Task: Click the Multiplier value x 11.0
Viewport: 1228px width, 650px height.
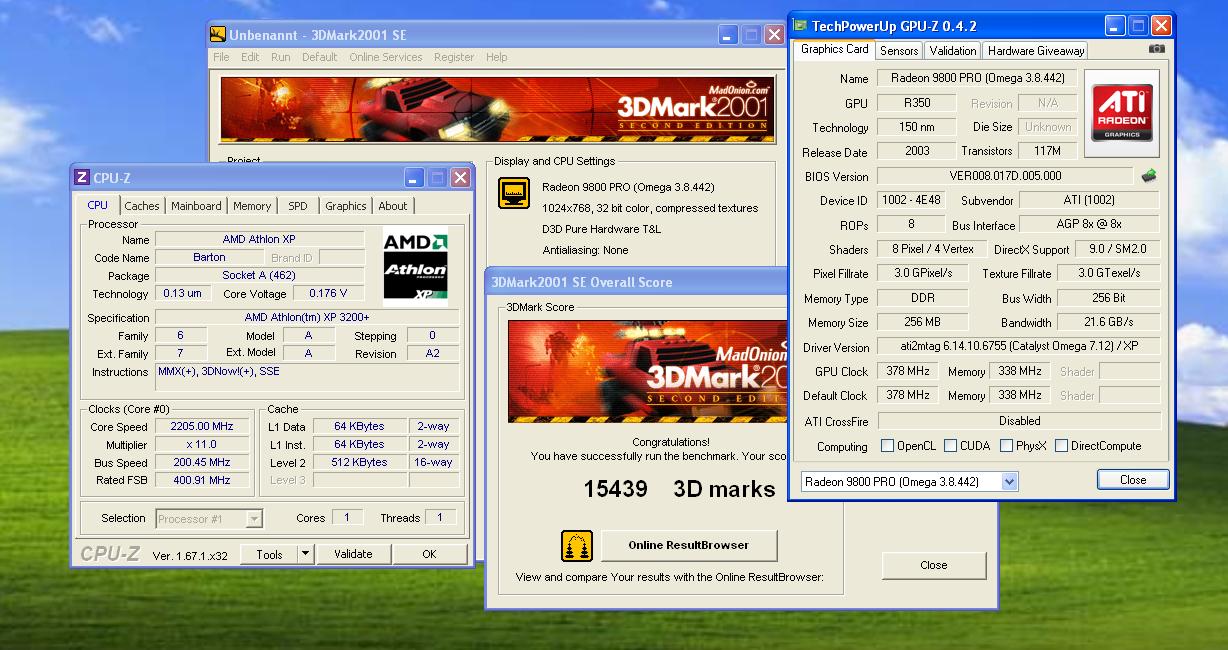Action: [x=202, y=445]
